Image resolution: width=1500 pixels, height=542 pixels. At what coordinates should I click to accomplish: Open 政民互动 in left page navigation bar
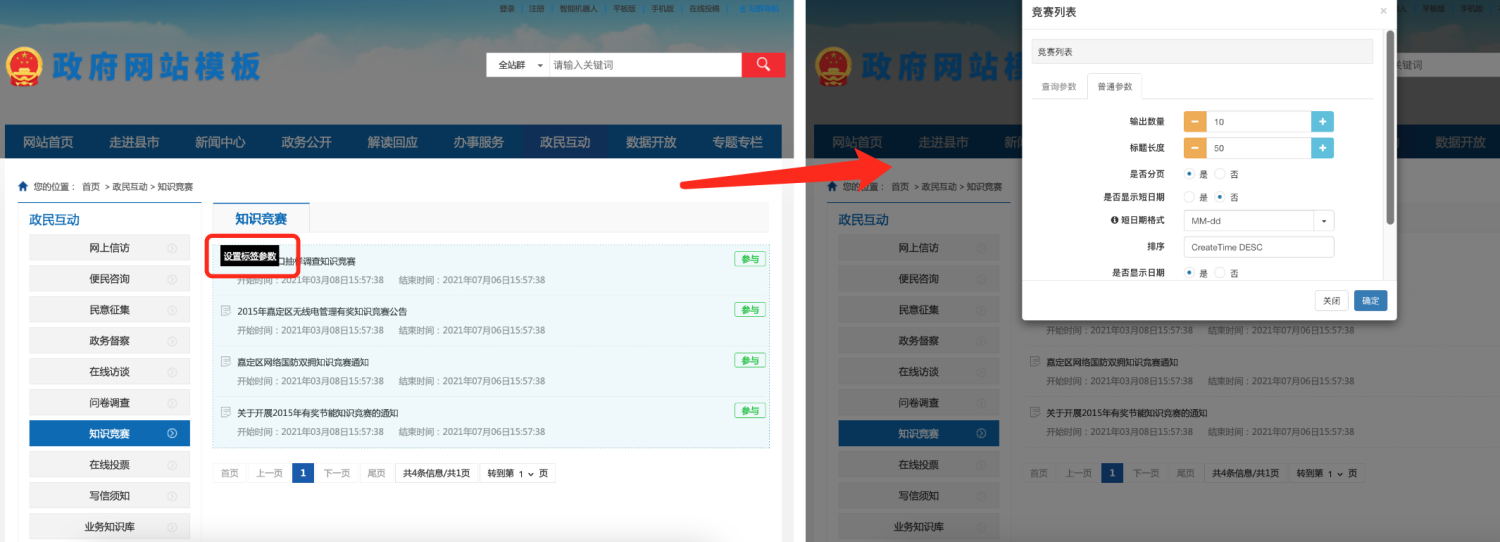pos(565,142)
